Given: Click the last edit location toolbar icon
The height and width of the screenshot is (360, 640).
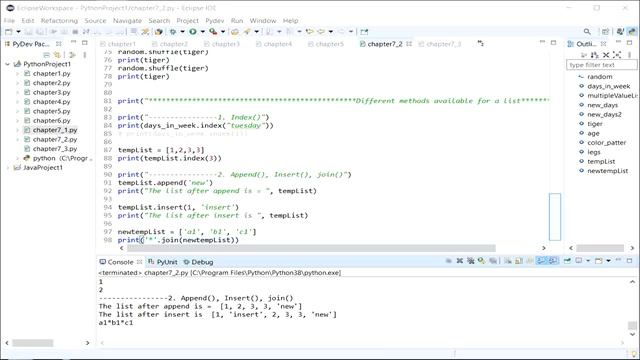Looking at the screenshot, I should coord(310,31).
